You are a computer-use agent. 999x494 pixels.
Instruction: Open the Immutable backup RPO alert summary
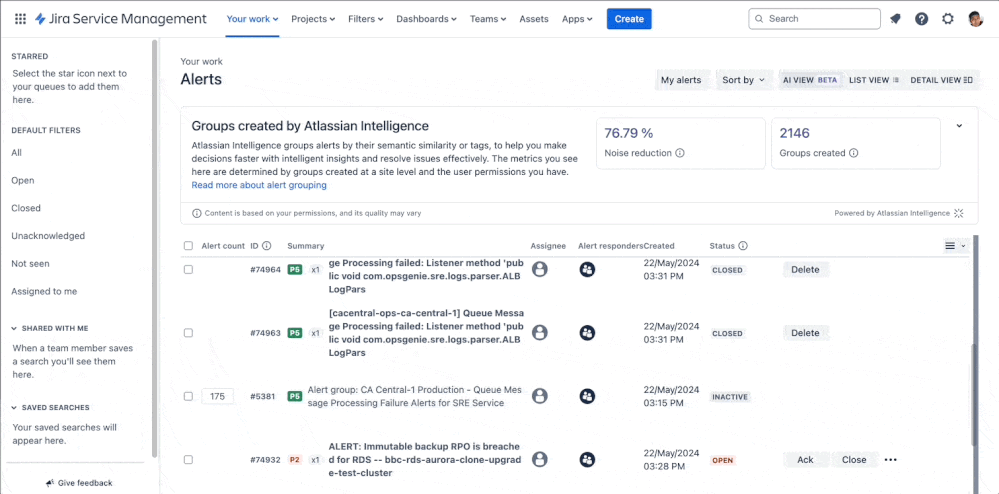coord(424,460)
